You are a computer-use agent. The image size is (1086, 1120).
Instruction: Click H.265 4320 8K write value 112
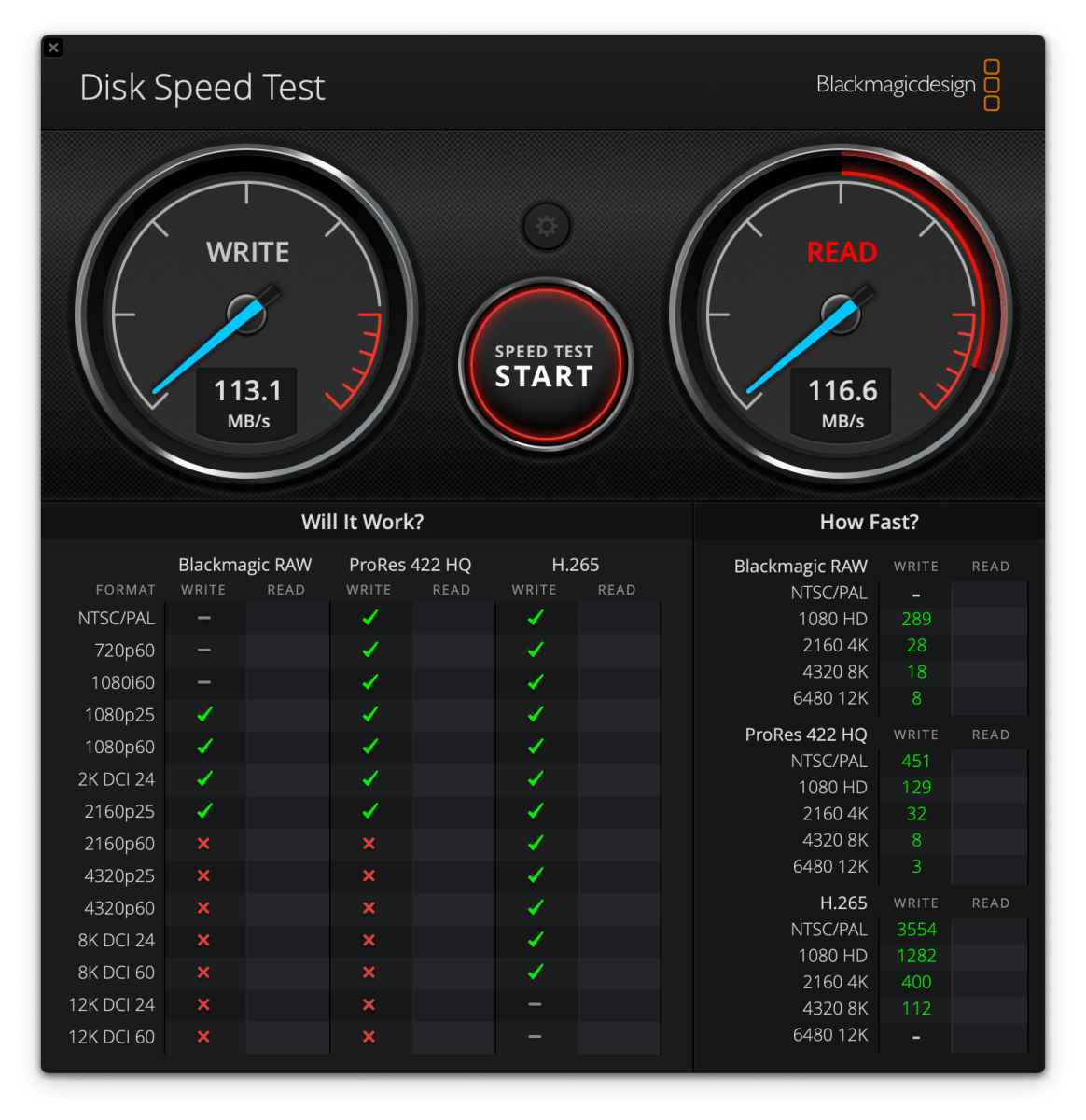coord(916,1009)
